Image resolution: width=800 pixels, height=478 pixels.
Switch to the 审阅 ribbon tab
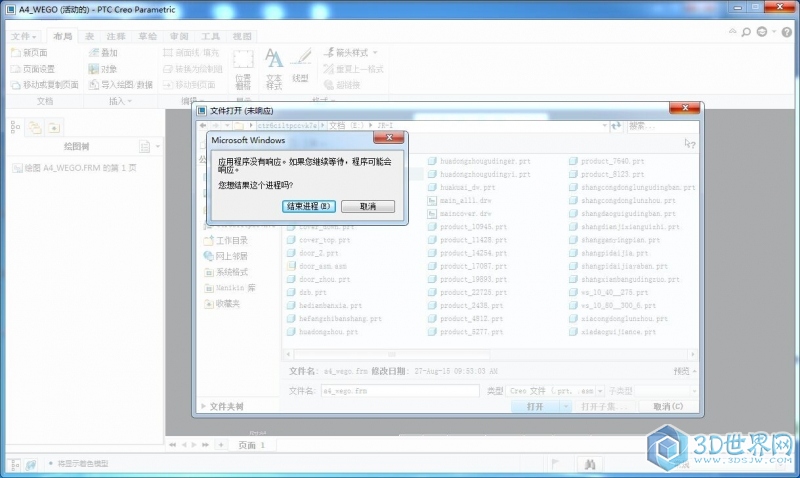(179, 36)
